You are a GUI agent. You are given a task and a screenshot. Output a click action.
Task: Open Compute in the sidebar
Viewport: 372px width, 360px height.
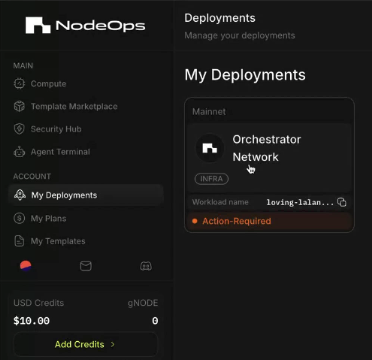(x=48, y=84)
